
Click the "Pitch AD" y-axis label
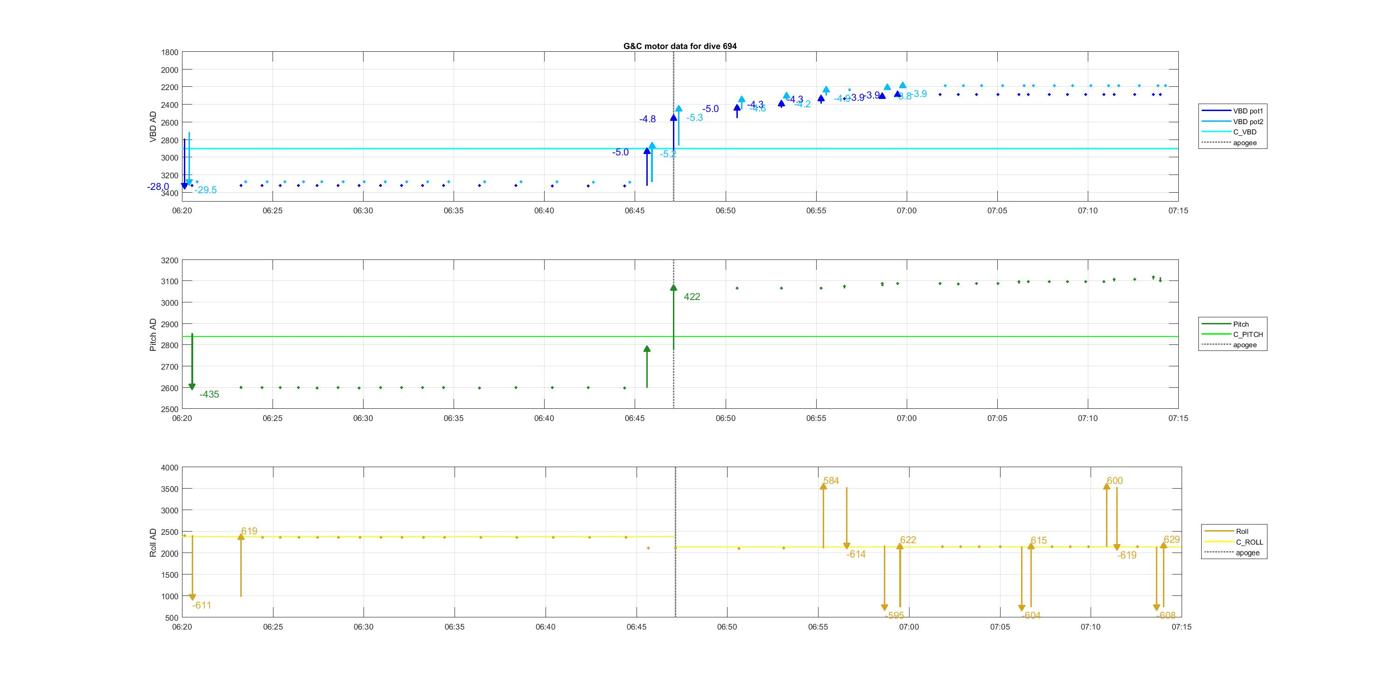pyautogui.click(x=153, y=335)
